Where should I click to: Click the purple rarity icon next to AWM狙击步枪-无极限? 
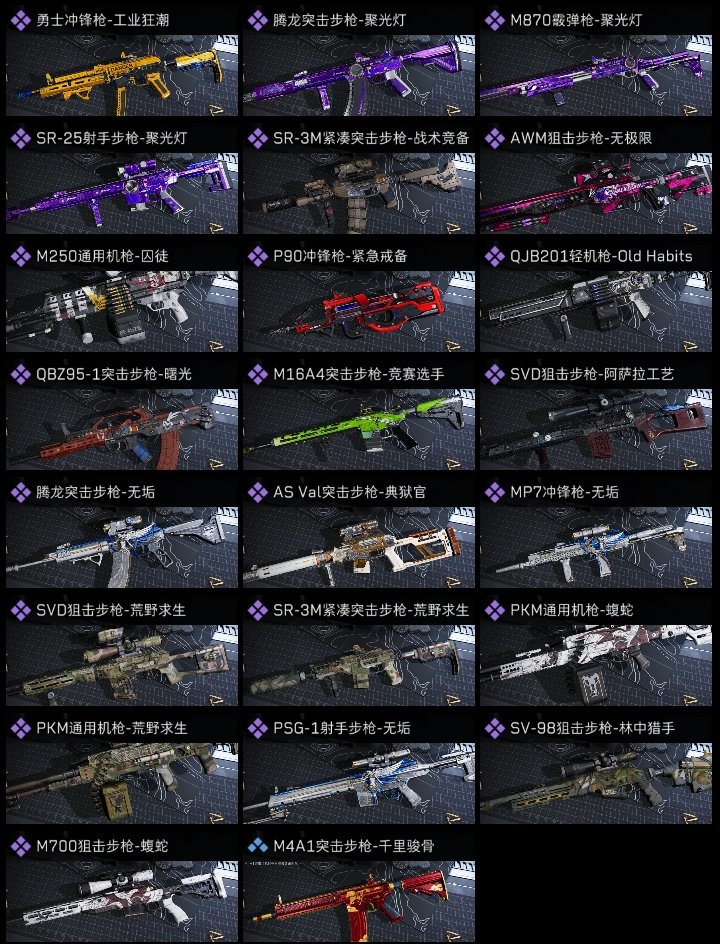coord(495,138)
